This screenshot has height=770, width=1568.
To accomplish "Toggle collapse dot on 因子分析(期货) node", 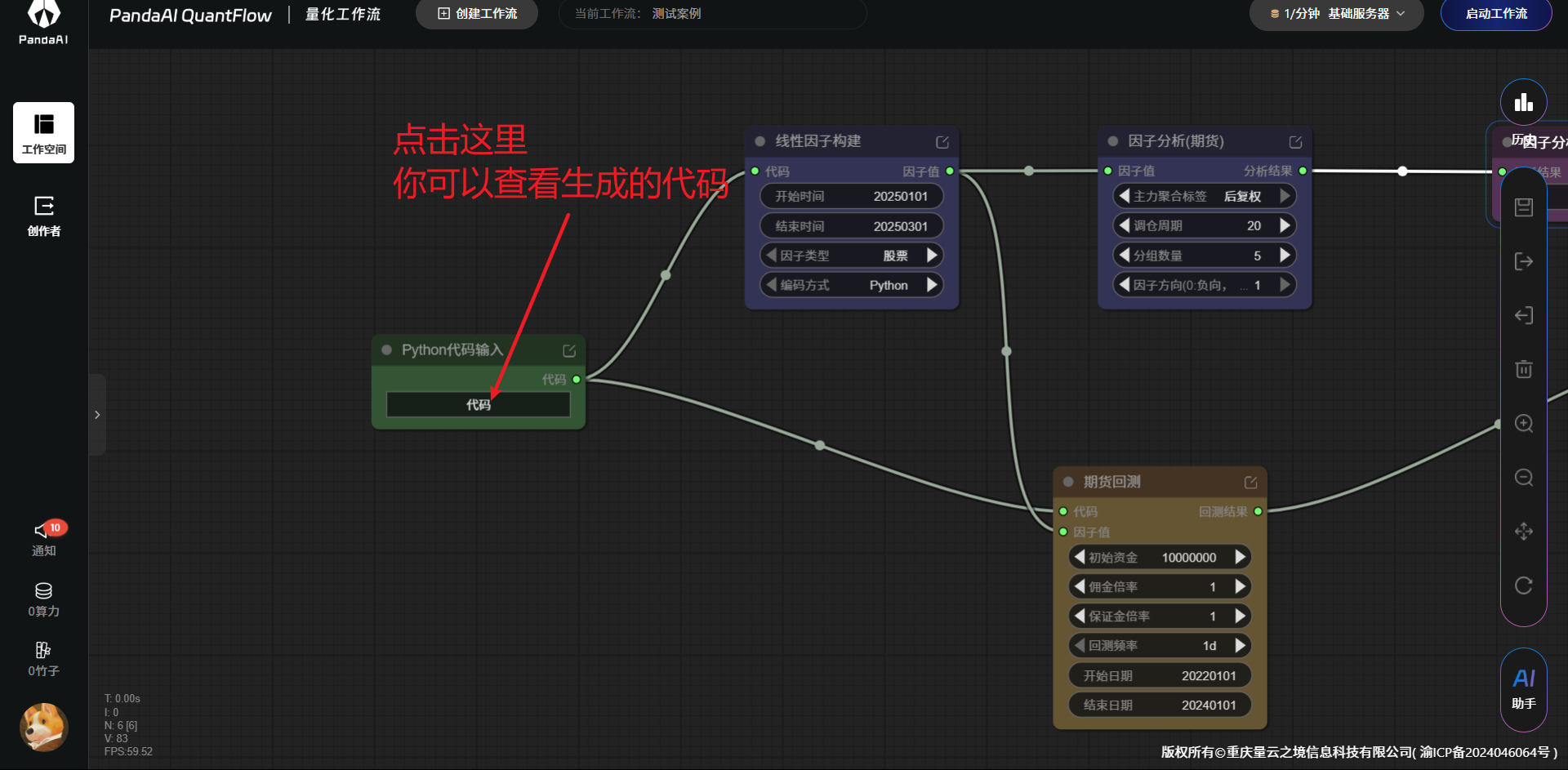I will 1112,141.
